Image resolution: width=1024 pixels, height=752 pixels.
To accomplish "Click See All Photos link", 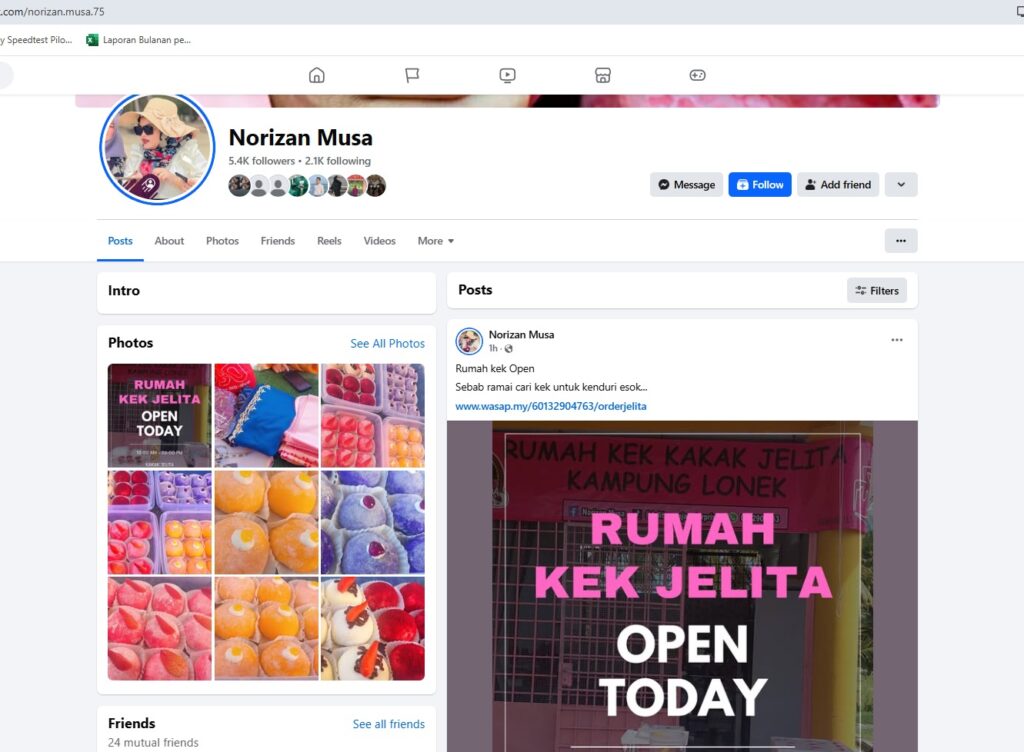I will click(x=387, y=343).
